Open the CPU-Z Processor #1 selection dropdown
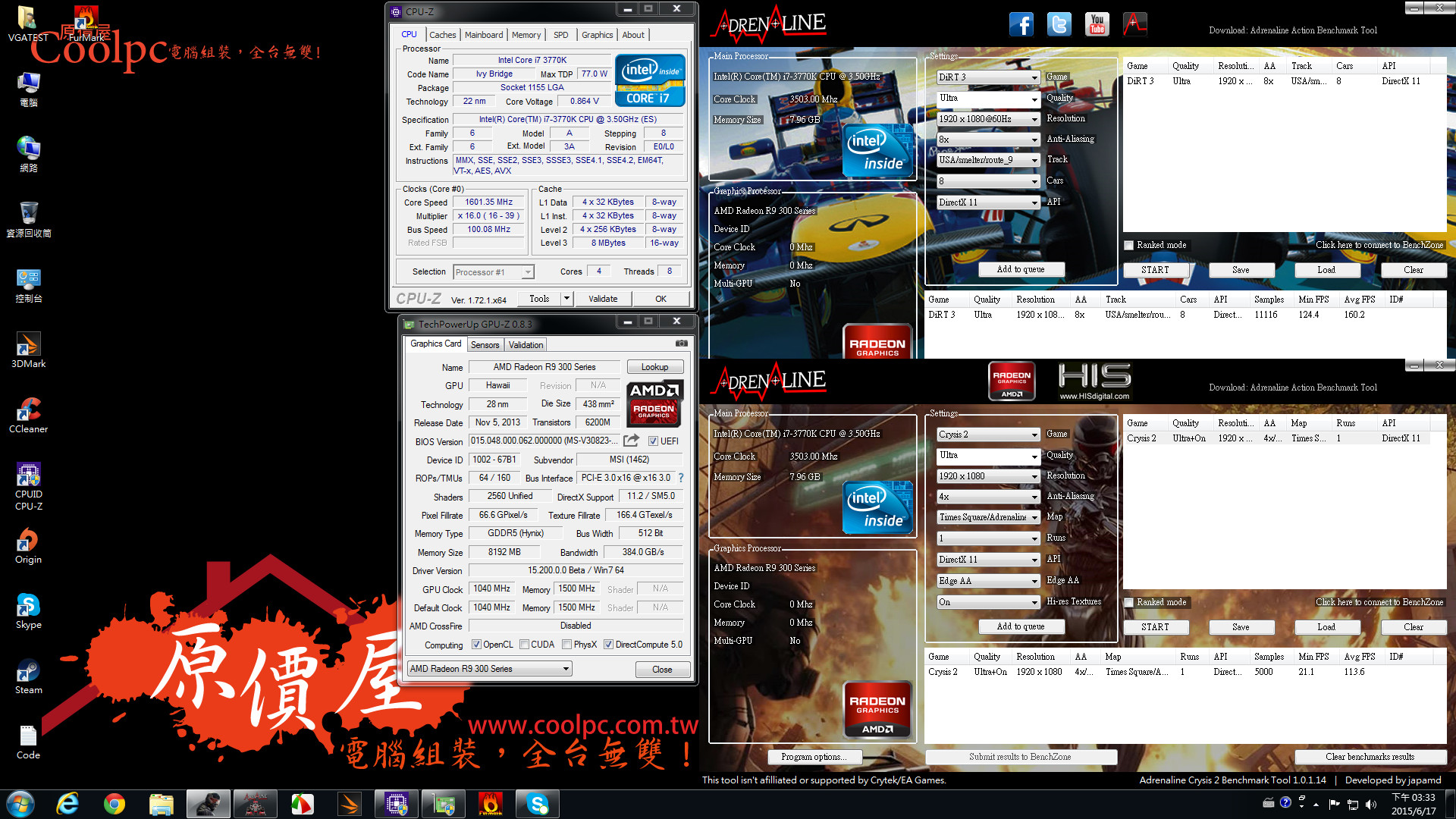 click(493, 272)
